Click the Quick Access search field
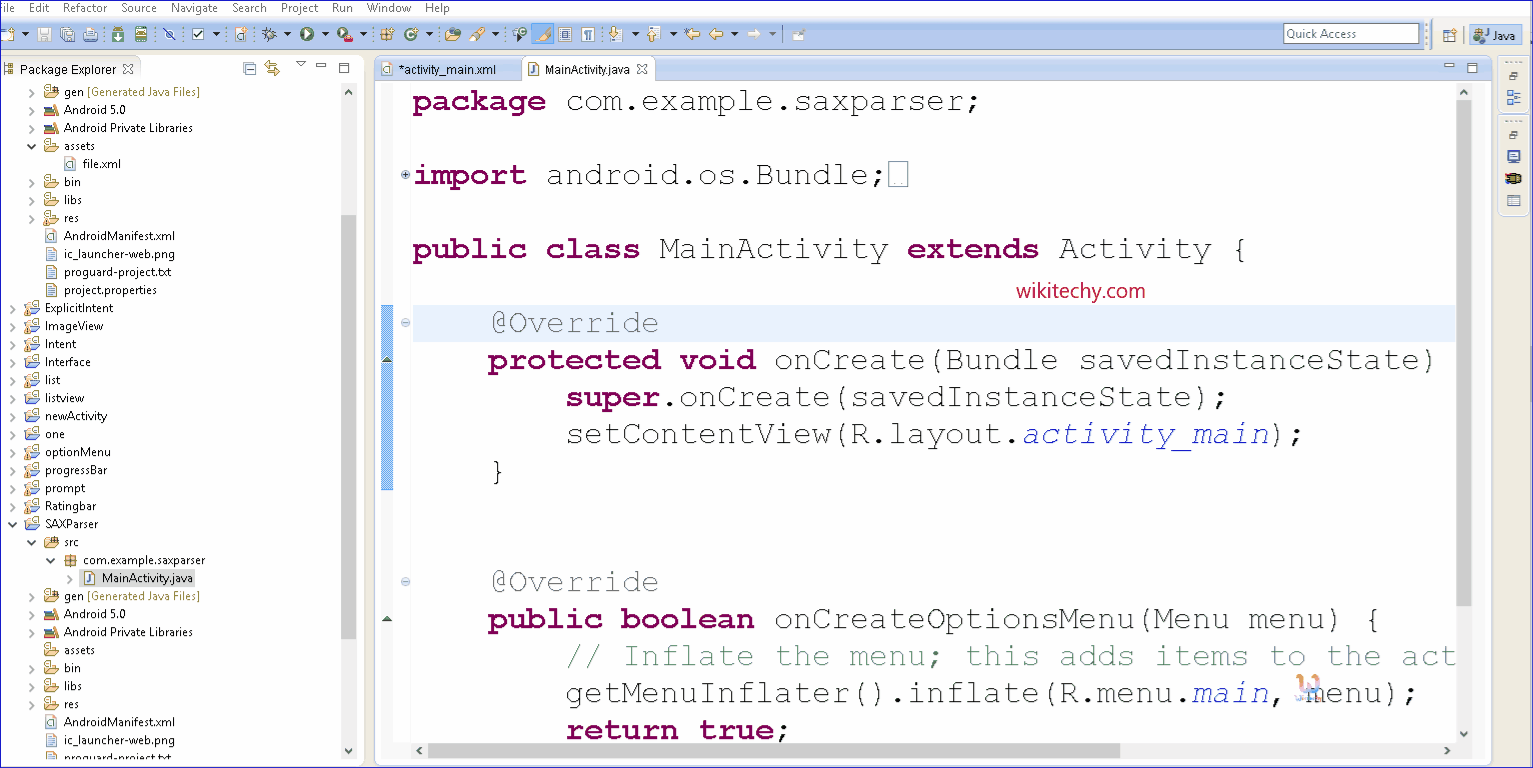 coord(1350,34)
